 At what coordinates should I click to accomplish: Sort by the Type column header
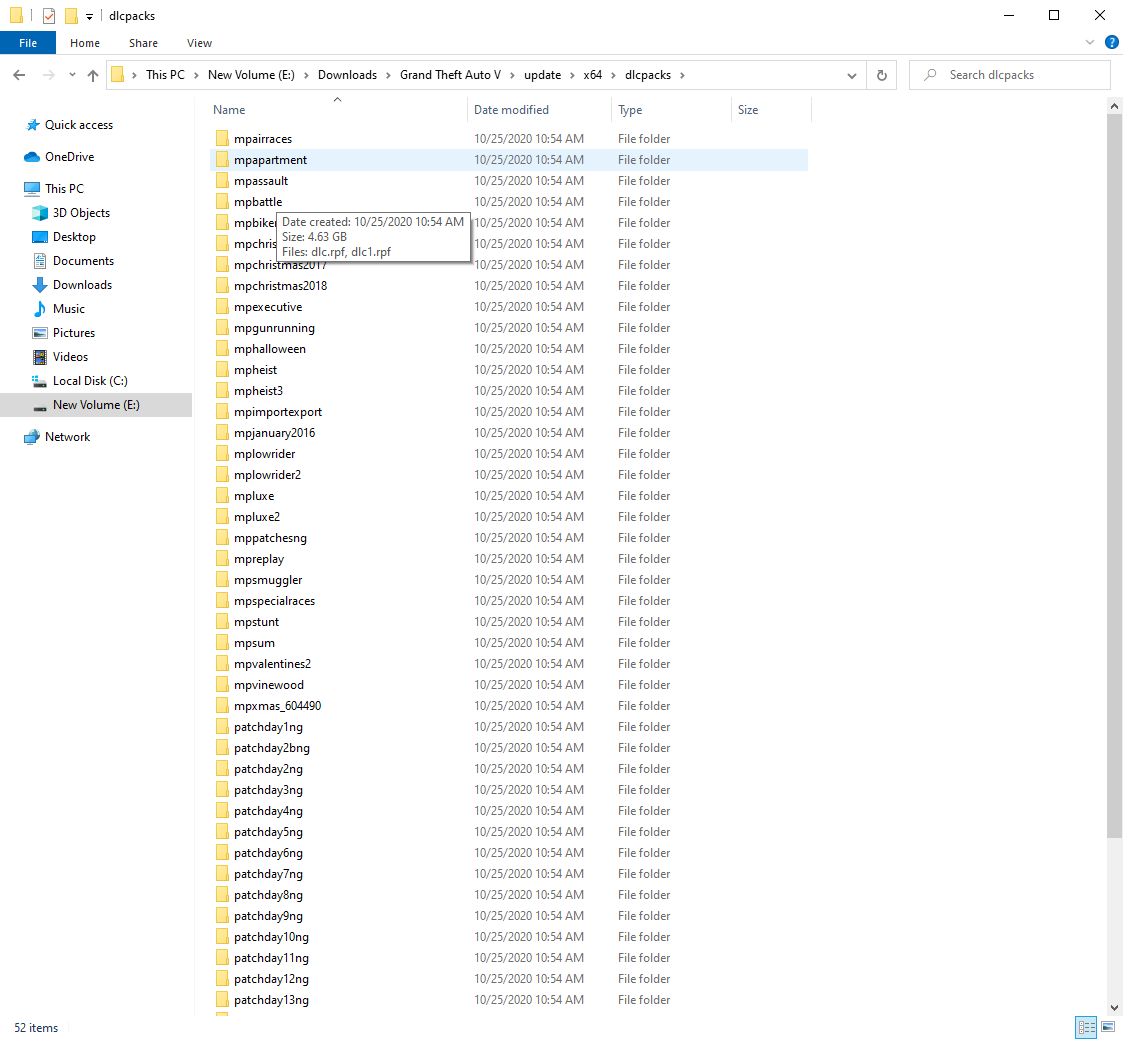(671, 110)
